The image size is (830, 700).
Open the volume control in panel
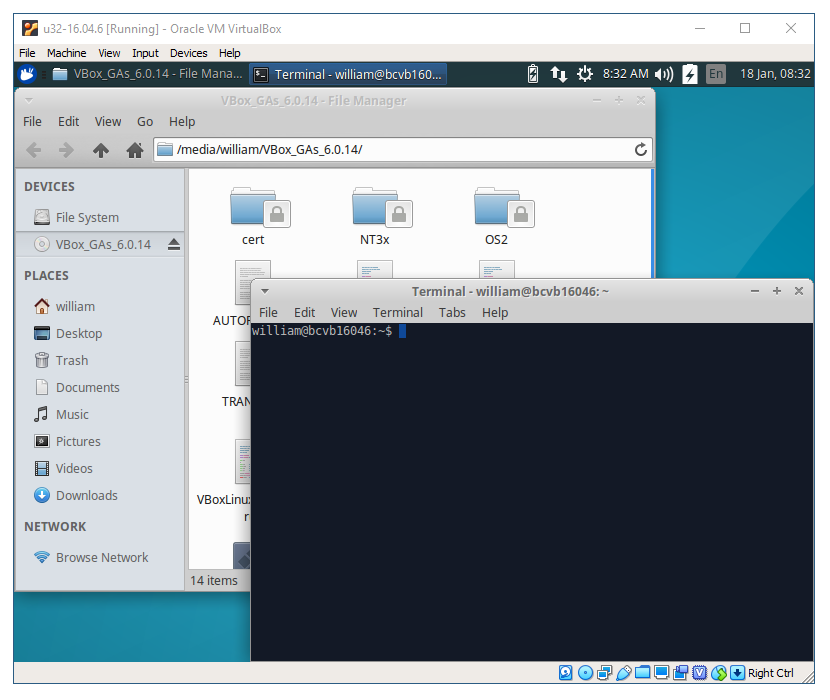(x=663, y=73)
